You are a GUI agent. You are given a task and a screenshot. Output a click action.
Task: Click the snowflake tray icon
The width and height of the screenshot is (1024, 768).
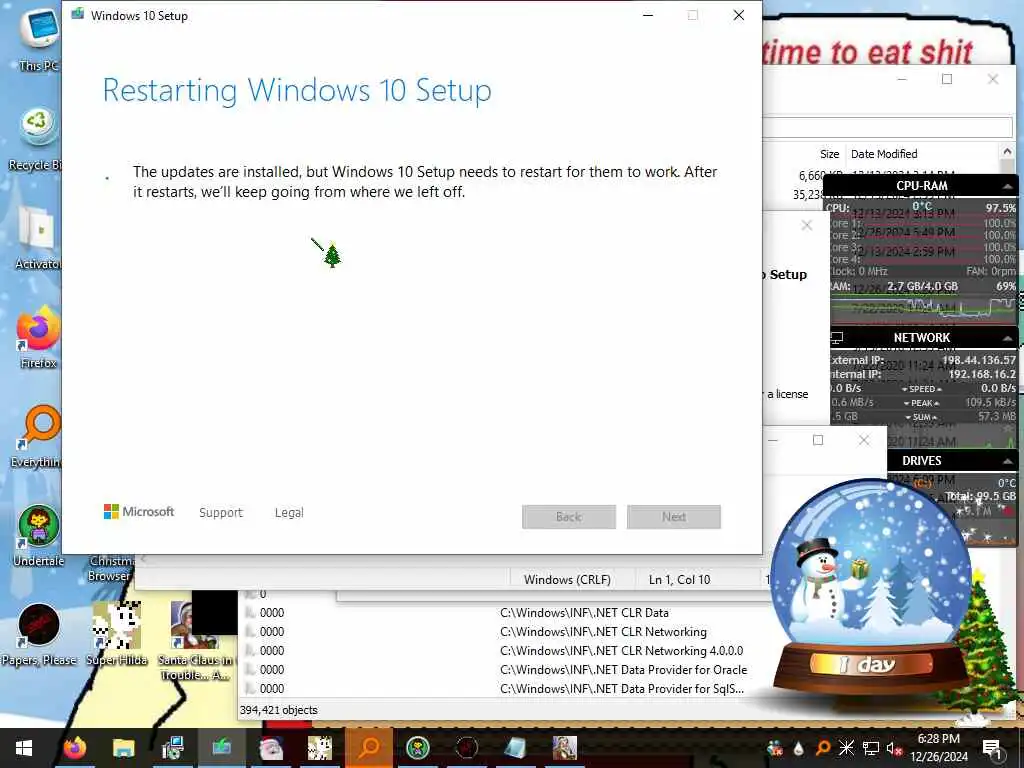[x=846, y=748]
